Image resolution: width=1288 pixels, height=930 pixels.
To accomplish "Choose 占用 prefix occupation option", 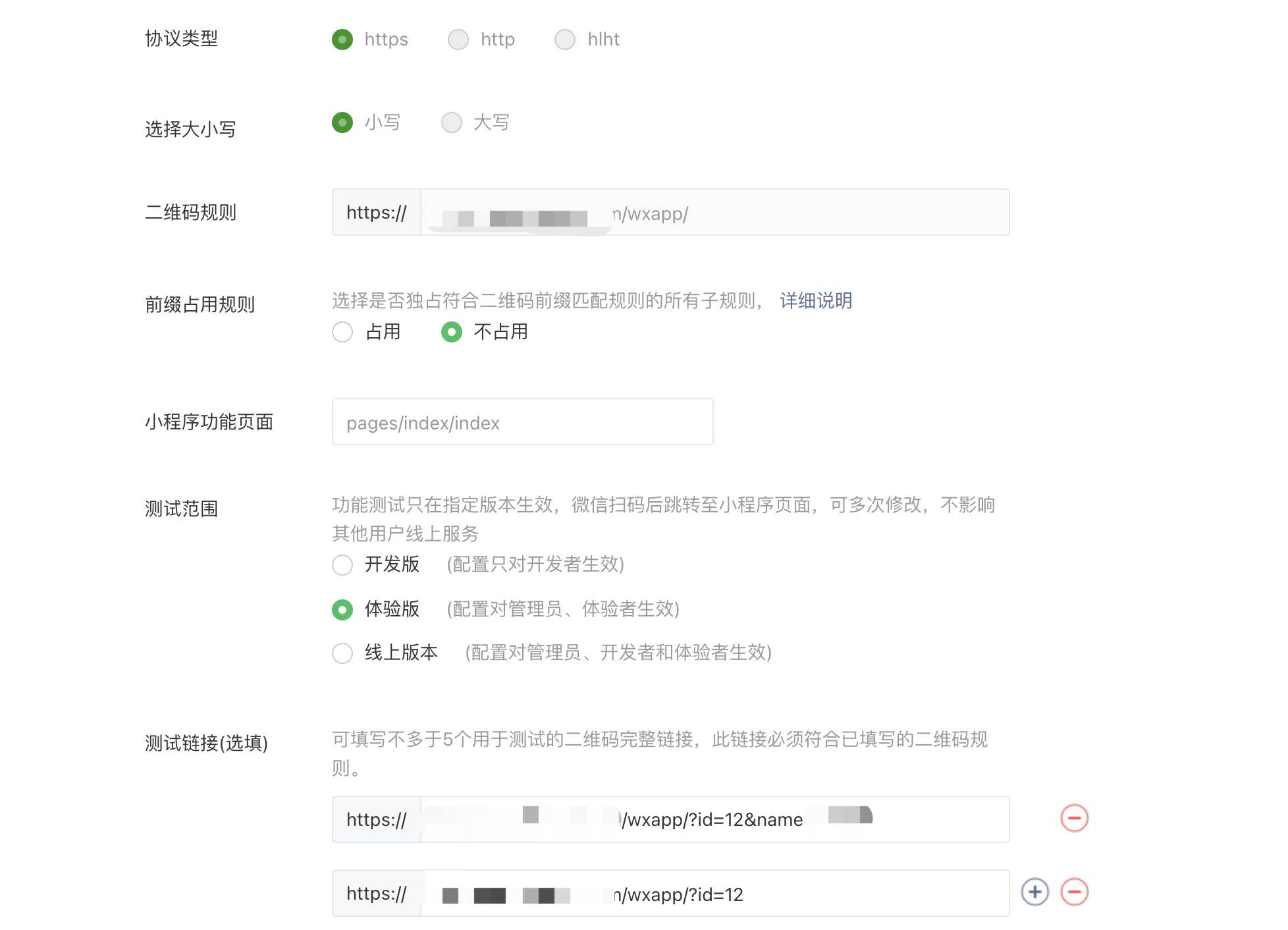I will (x=342, y=332).
